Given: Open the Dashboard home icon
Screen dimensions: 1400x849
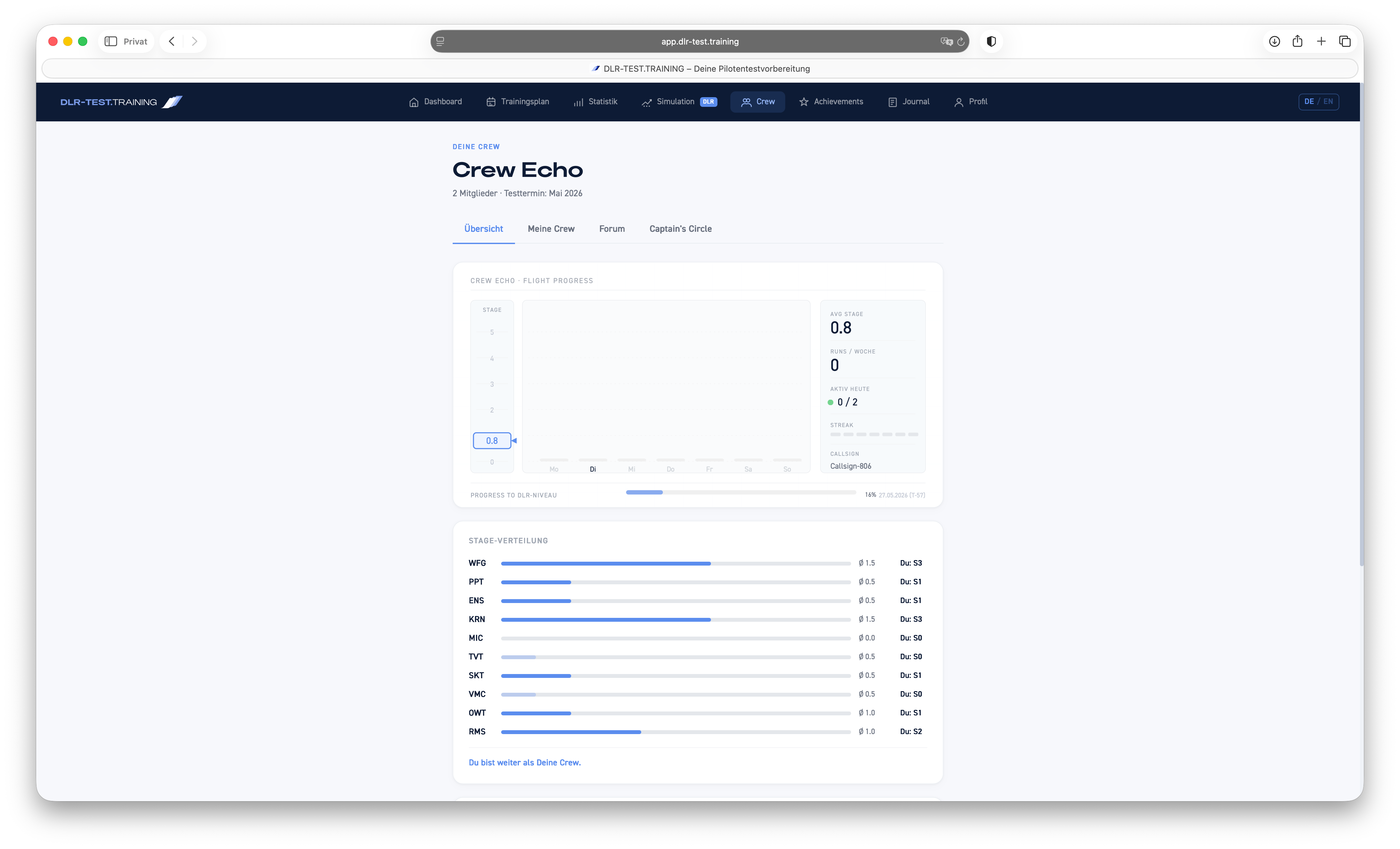Looking at the screenshot, I should pos(414,102).
